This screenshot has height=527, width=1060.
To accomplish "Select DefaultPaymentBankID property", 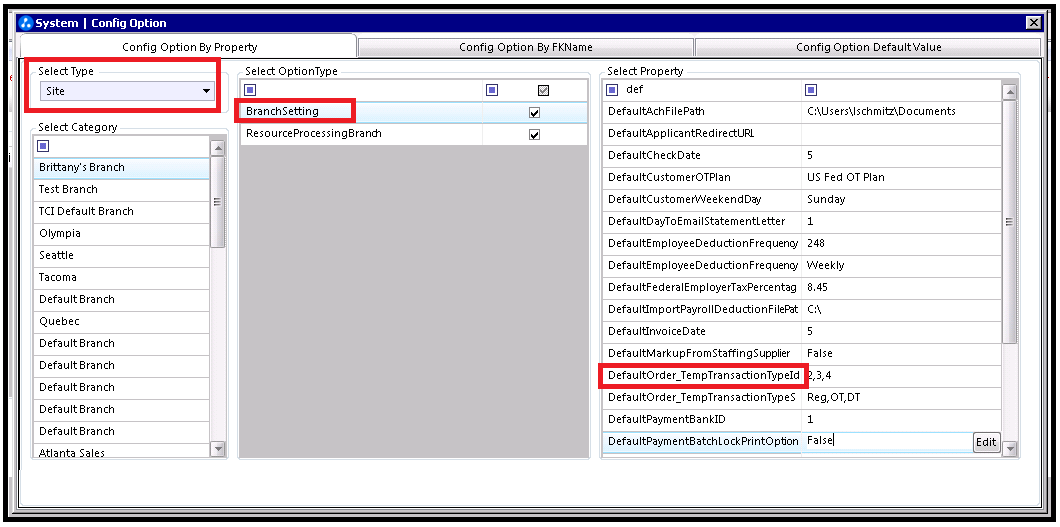I will pyautogui.click(x=702, y=420).
